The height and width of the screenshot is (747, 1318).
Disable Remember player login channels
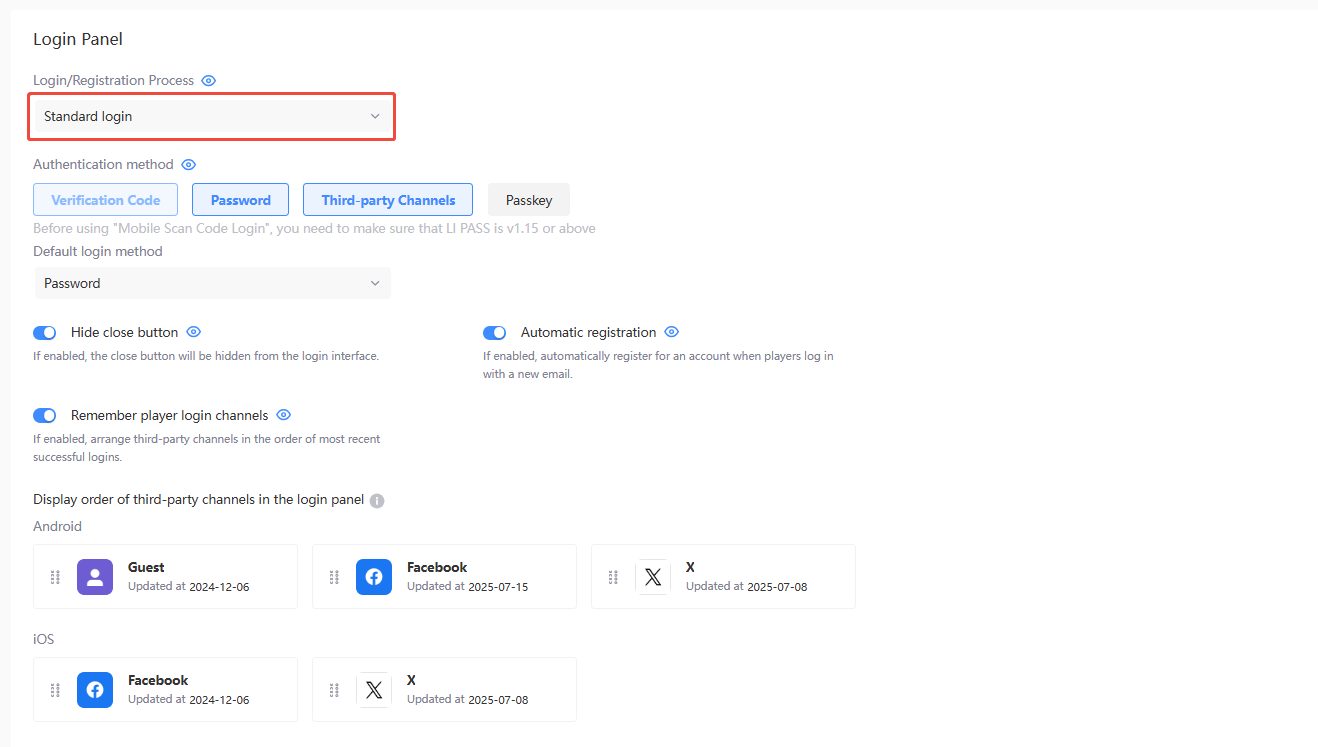[x=44, y=415]
